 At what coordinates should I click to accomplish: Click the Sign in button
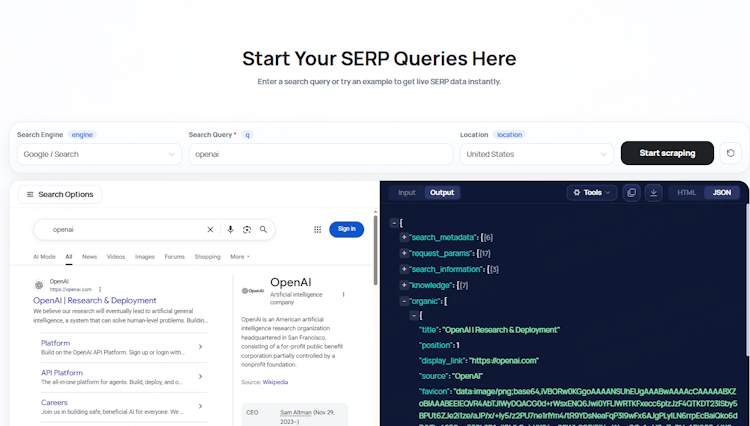(x=346, y=229)
